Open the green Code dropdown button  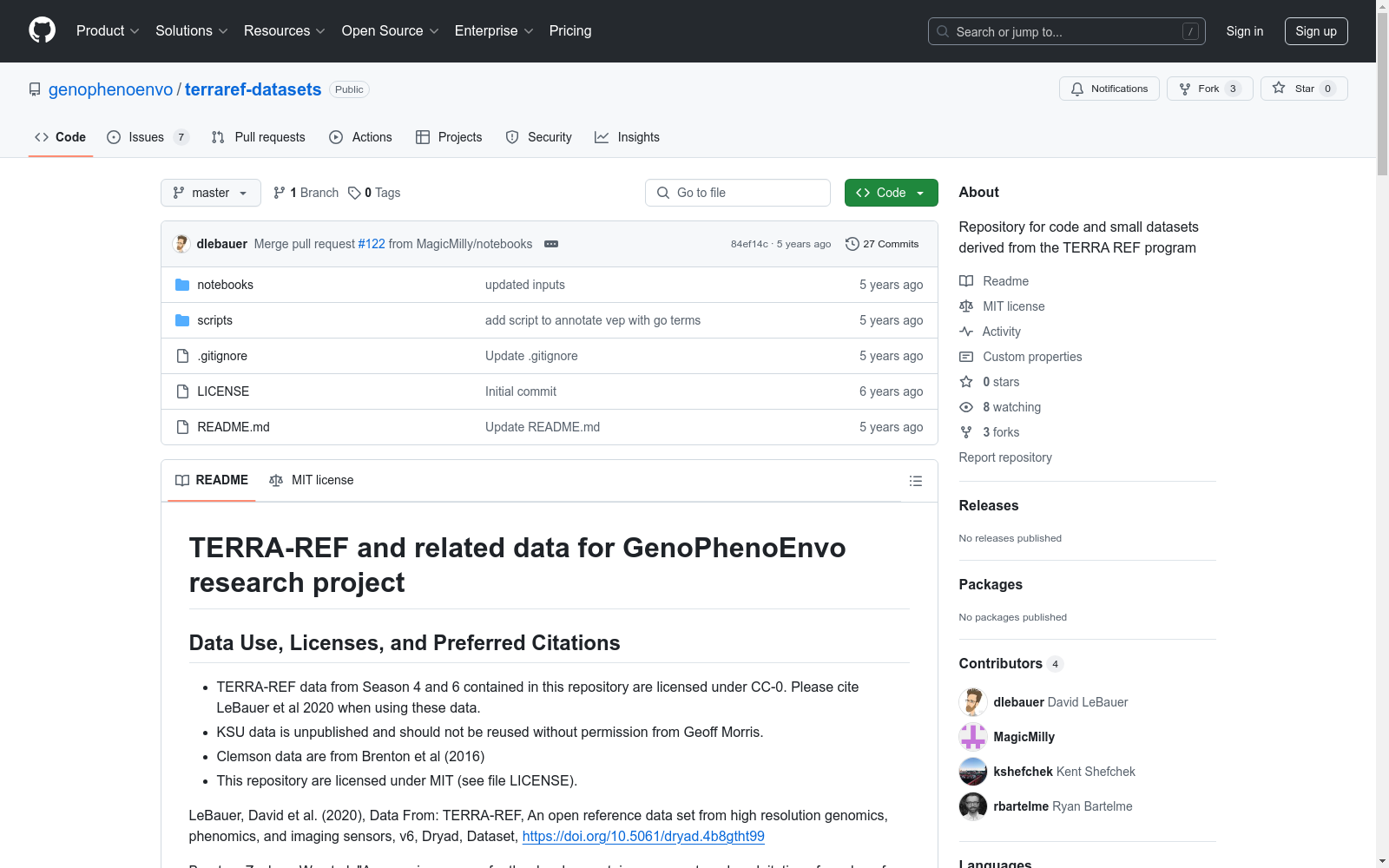[892, 193]
